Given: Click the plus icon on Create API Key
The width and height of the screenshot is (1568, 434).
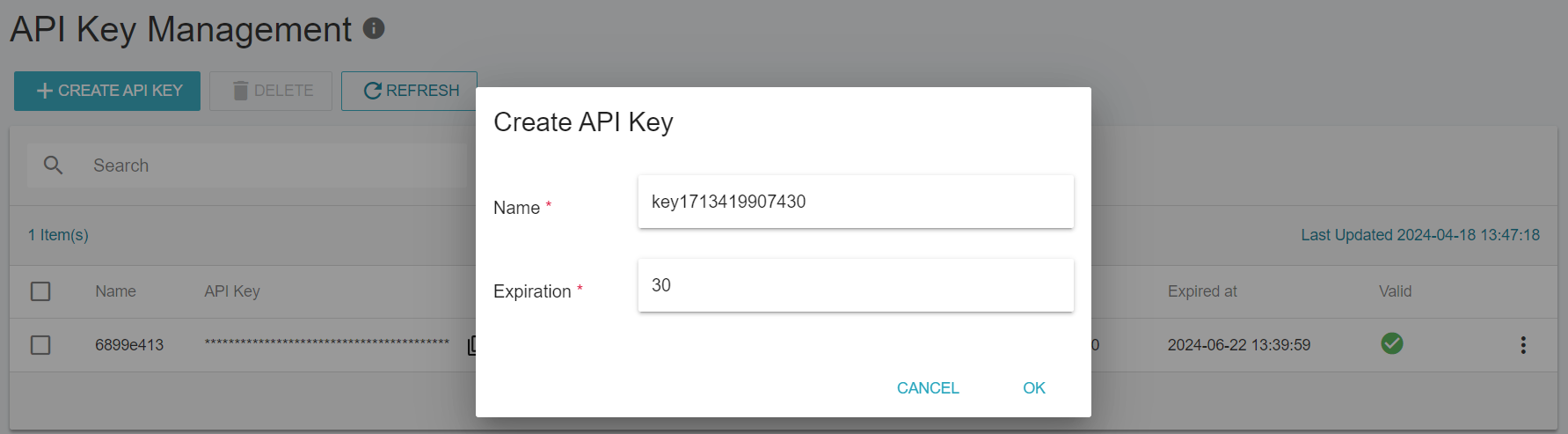Looking at the screenshot, I should click(45, 91).
